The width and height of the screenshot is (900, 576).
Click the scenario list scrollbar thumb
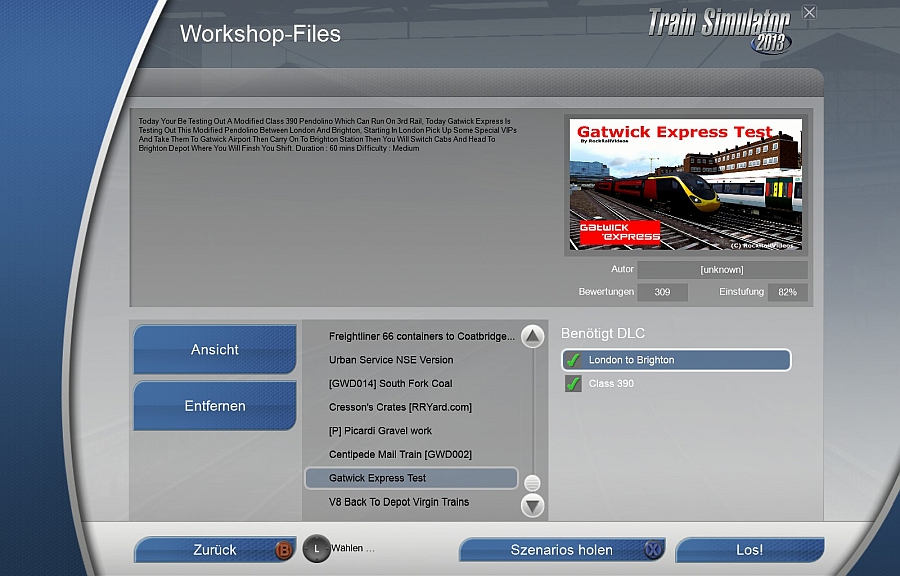pos(532,483)
